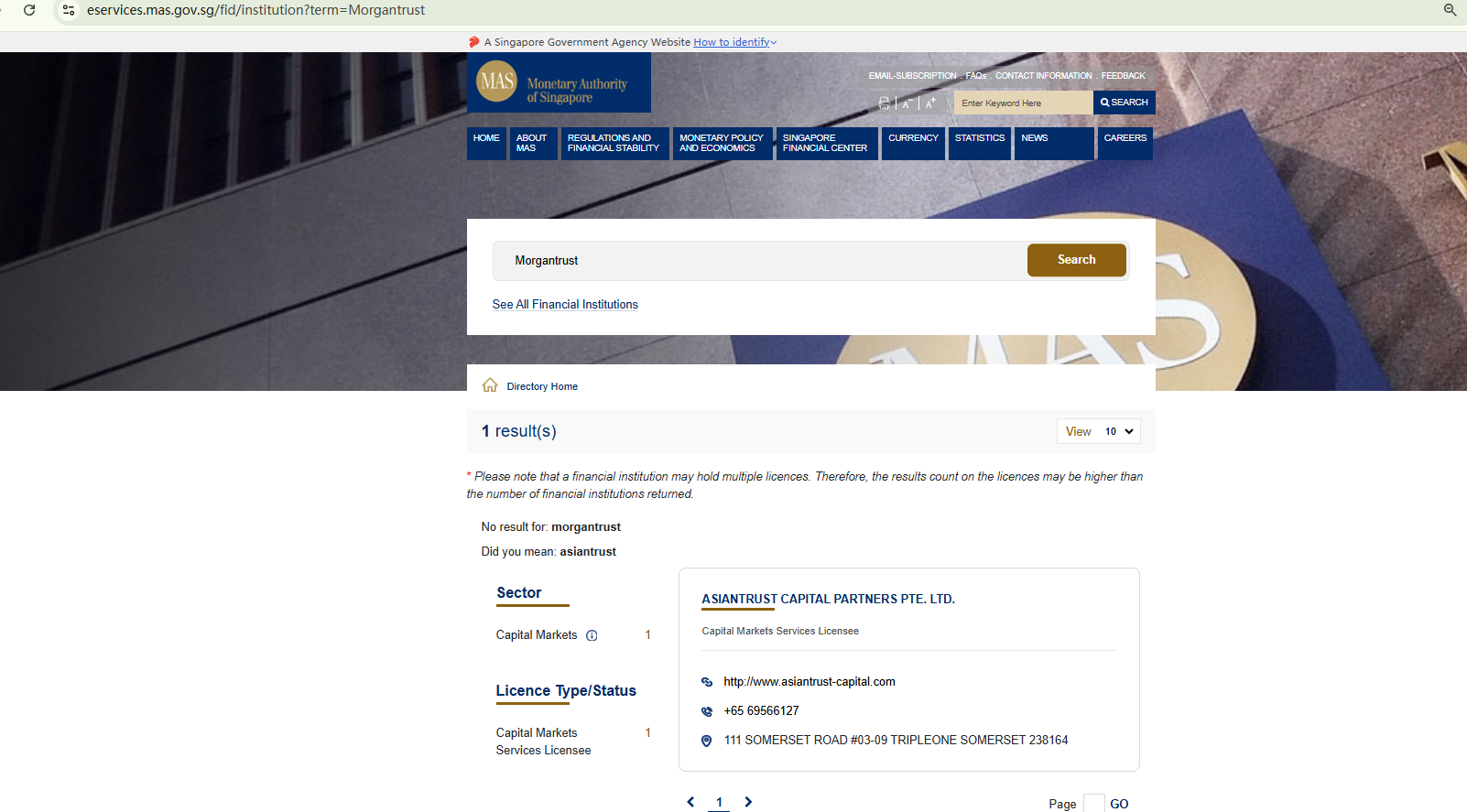Screen dimensions: 1467x812
Task: Open the FEEDBACK link
Action: pos(1123,76)
